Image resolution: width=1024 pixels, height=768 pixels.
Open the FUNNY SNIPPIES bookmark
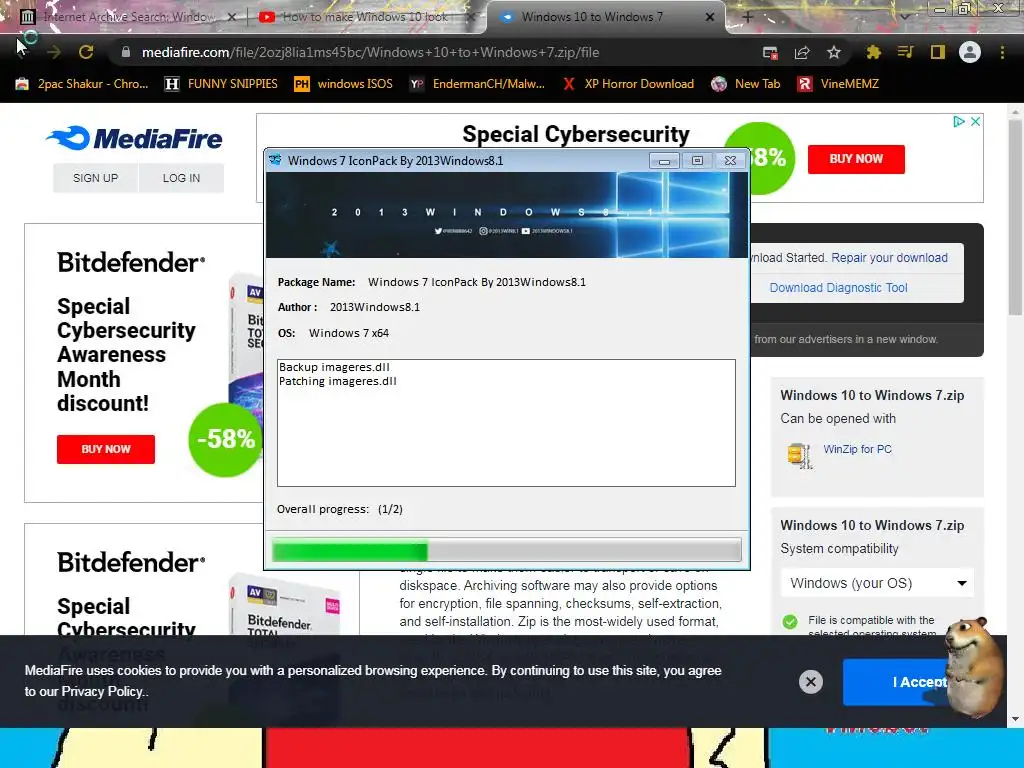[x=221, y=84]
